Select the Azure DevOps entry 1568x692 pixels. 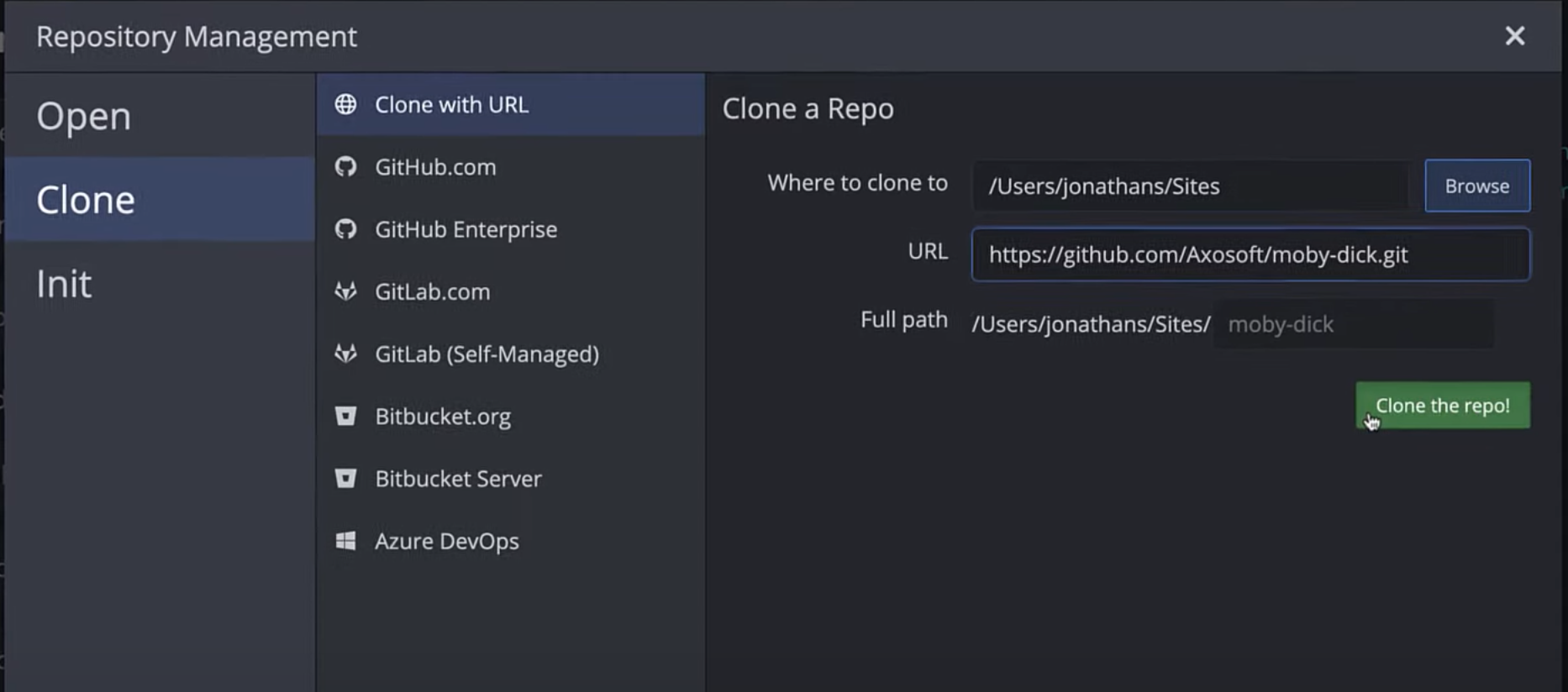[510, 541]
